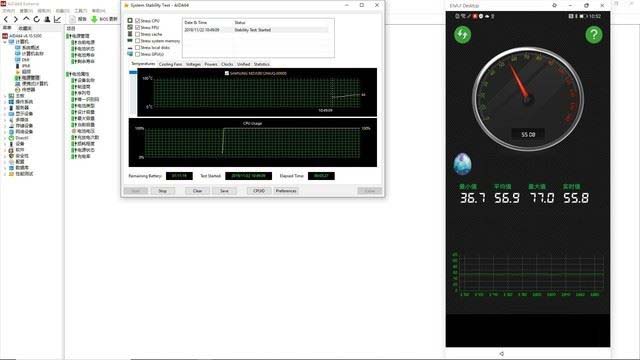Expand the 操作系统 tree node arrow
Image resolution: width=640 pixels, height=360 pixels.
pos(5,102)
